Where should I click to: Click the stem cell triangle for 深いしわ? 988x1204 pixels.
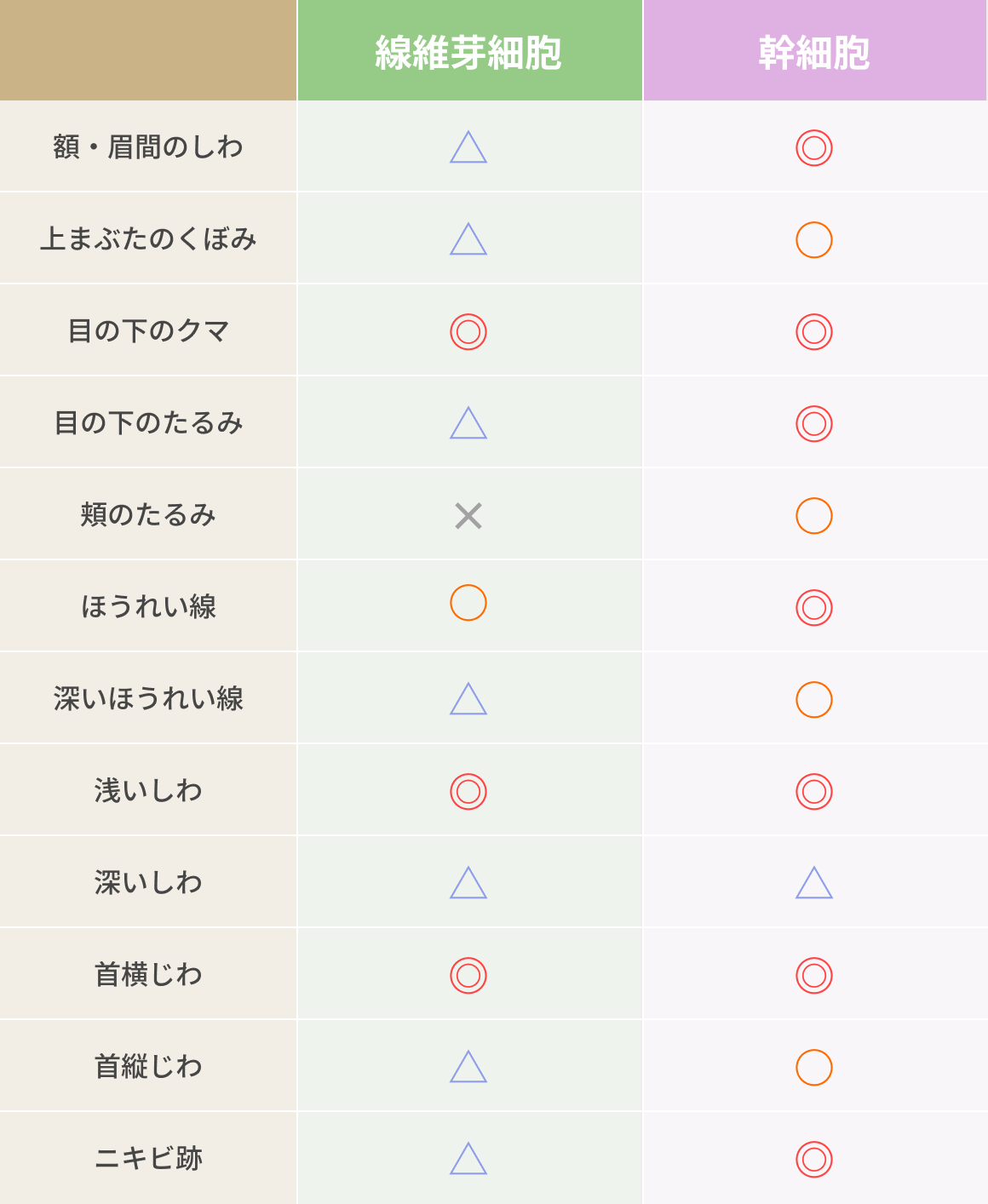(814, 882)
